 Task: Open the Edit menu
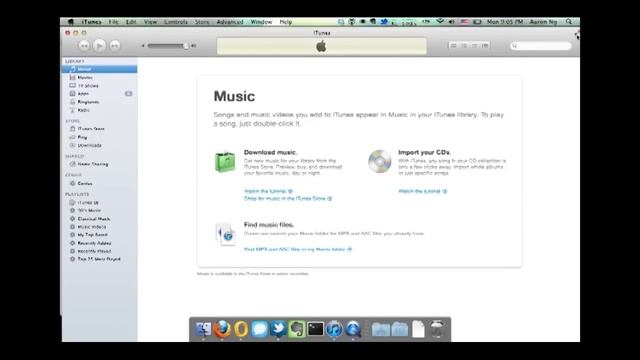pos(131,22)
